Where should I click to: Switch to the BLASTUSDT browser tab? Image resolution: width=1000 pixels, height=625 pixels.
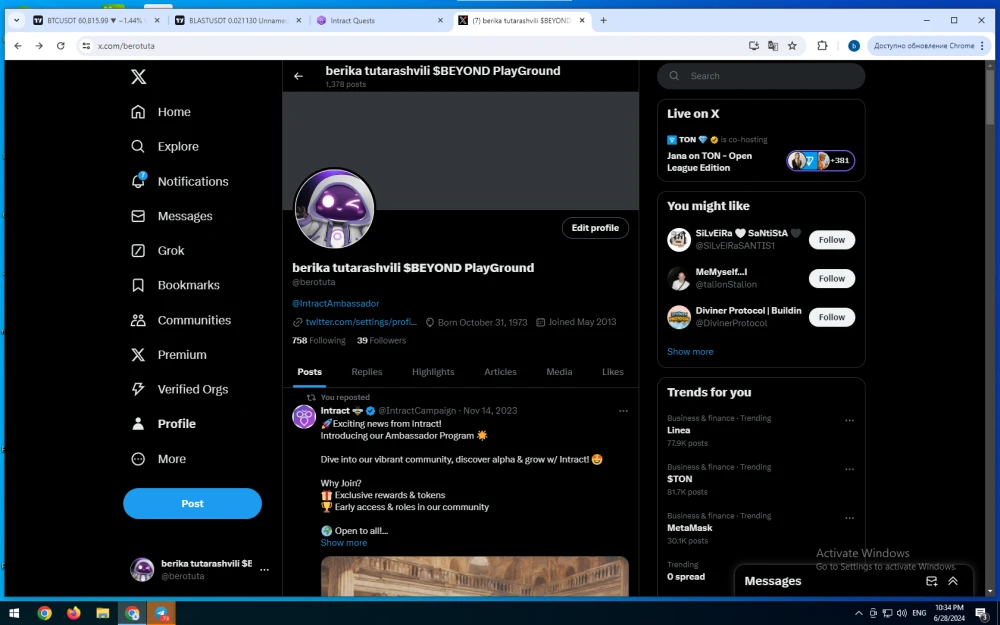(x=237, y=20)
